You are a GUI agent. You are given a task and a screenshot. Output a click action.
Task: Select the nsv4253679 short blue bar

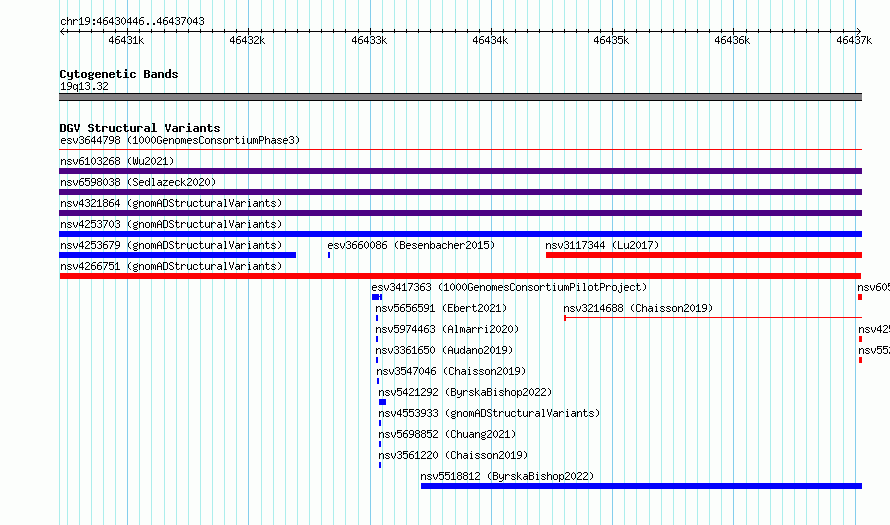pyautogui.click(x=178, y=255)
